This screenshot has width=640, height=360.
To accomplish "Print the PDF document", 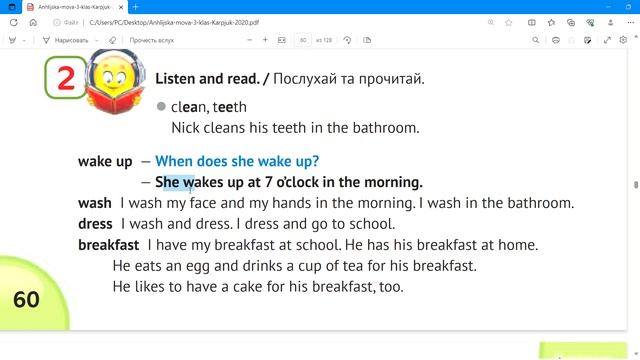I will 556,40.
